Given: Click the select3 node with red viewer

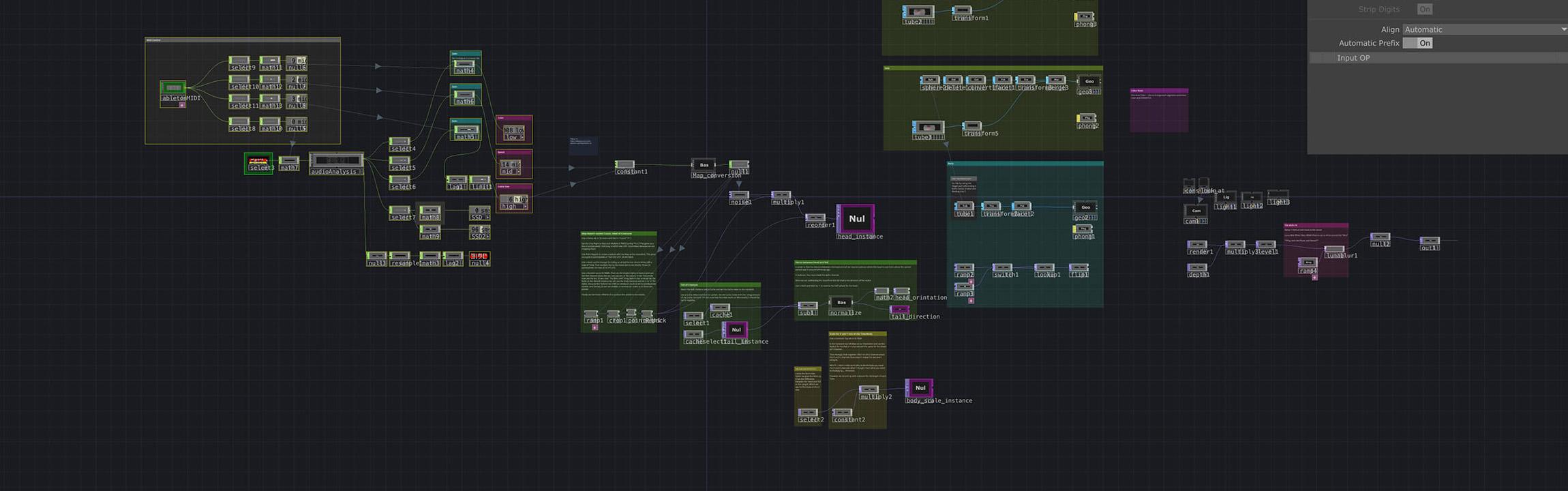Looking at the screenshot, I should pos(258,162).
